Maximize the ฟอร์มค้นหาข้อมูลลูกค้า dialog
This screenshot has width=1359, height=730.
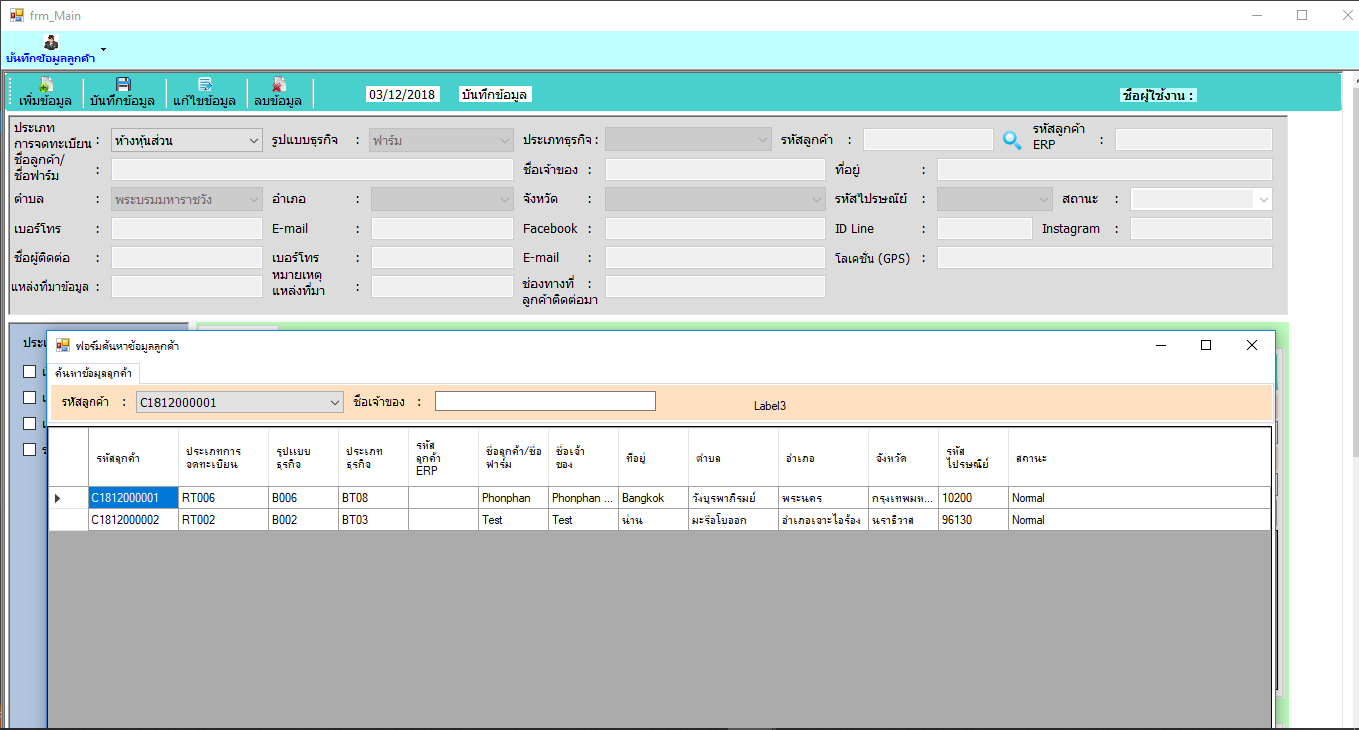coord(1206,345)
